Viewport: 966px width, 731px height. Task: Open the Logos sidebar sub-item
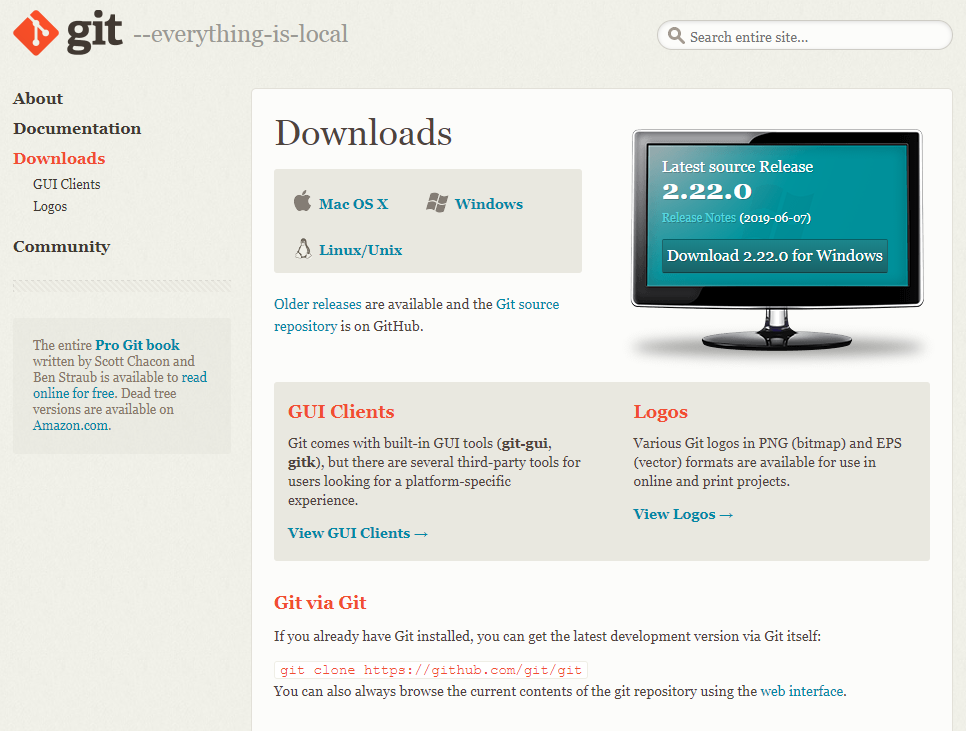[x=50, y=206]
